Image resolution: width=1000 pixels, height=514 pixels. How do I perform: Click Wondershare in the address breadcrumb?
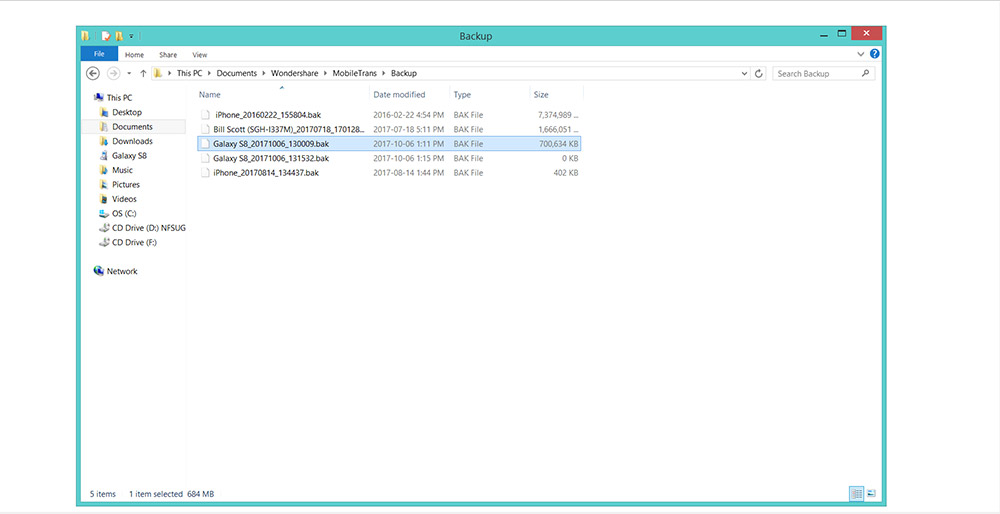(x=295, y=73)
